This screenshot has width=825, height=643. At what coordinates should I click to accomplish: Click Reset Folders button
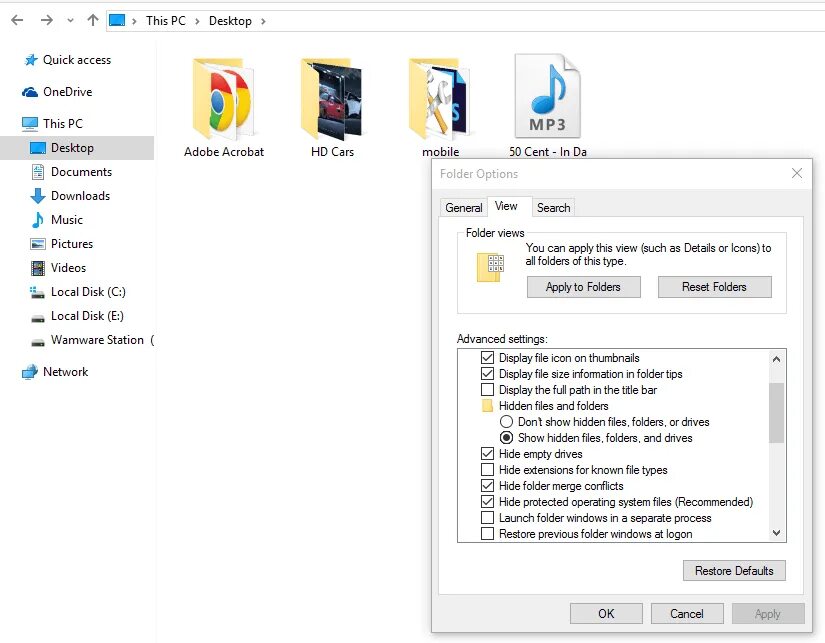point(715,287)
